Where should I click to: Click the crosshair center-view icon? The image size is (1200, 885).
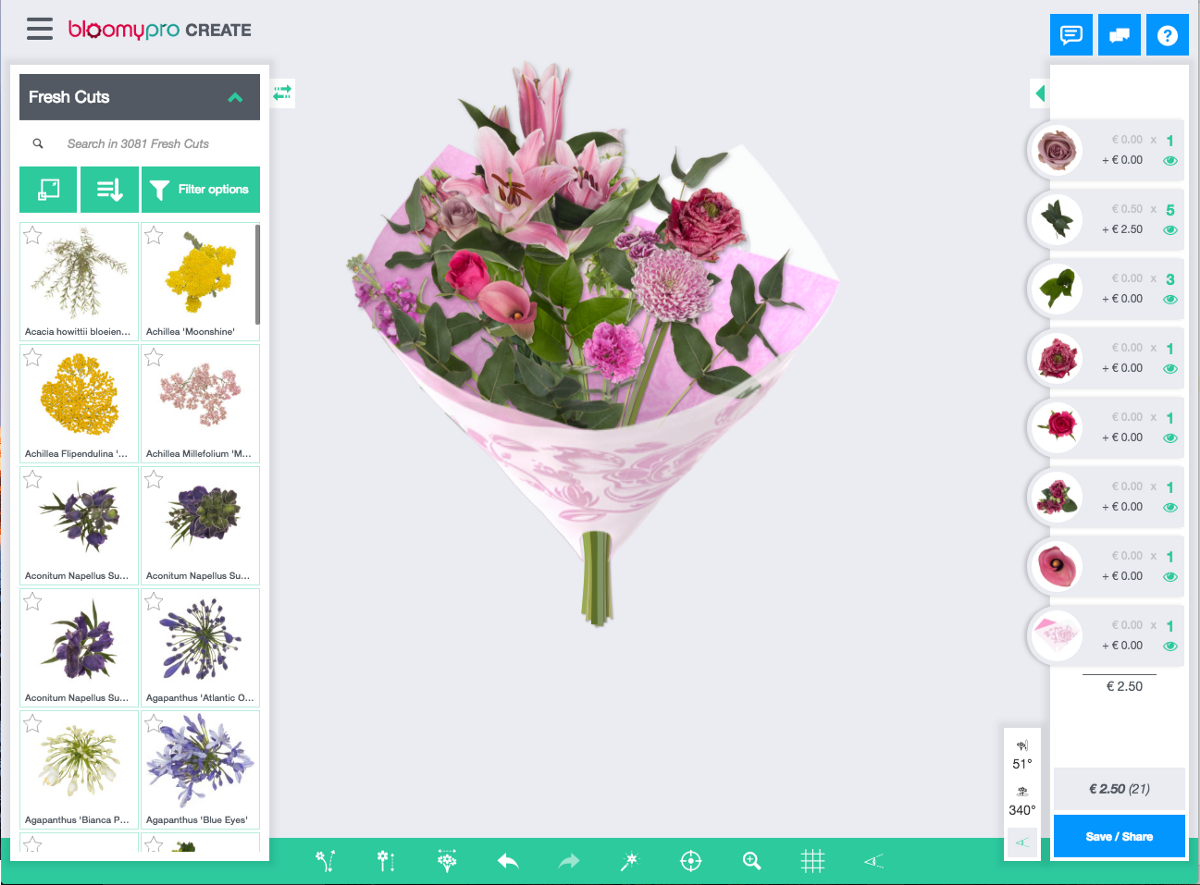point(690,861)
